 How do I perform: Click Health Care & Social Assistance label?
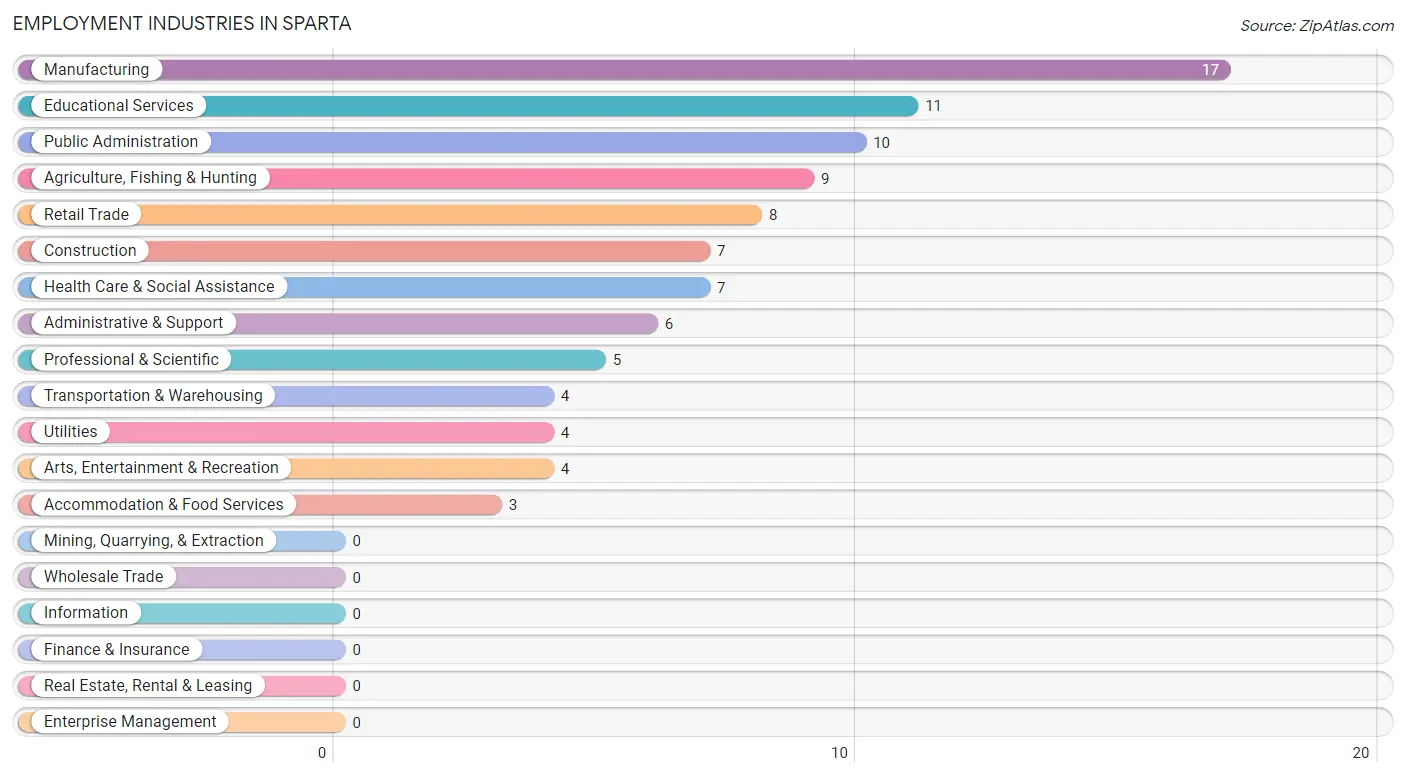159,286
